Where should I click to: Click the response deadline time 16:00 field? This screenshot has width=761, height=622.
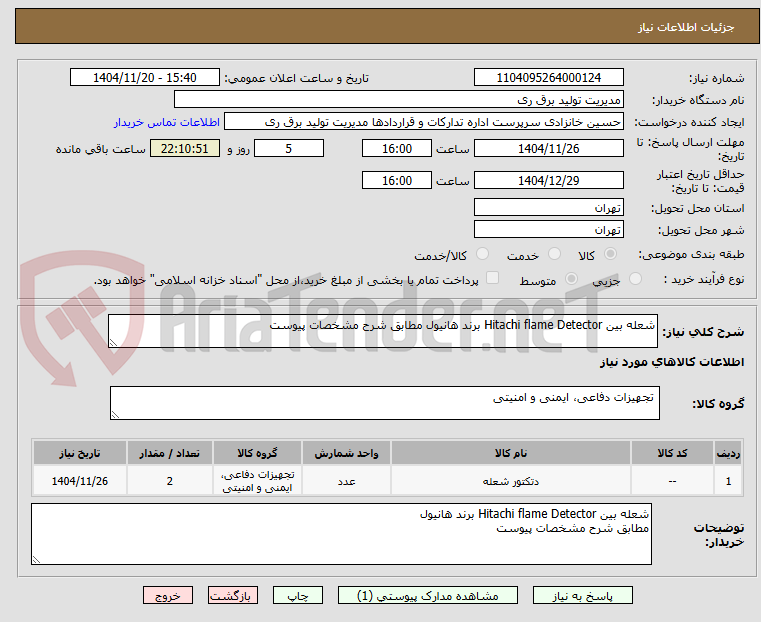coord(397,148)
